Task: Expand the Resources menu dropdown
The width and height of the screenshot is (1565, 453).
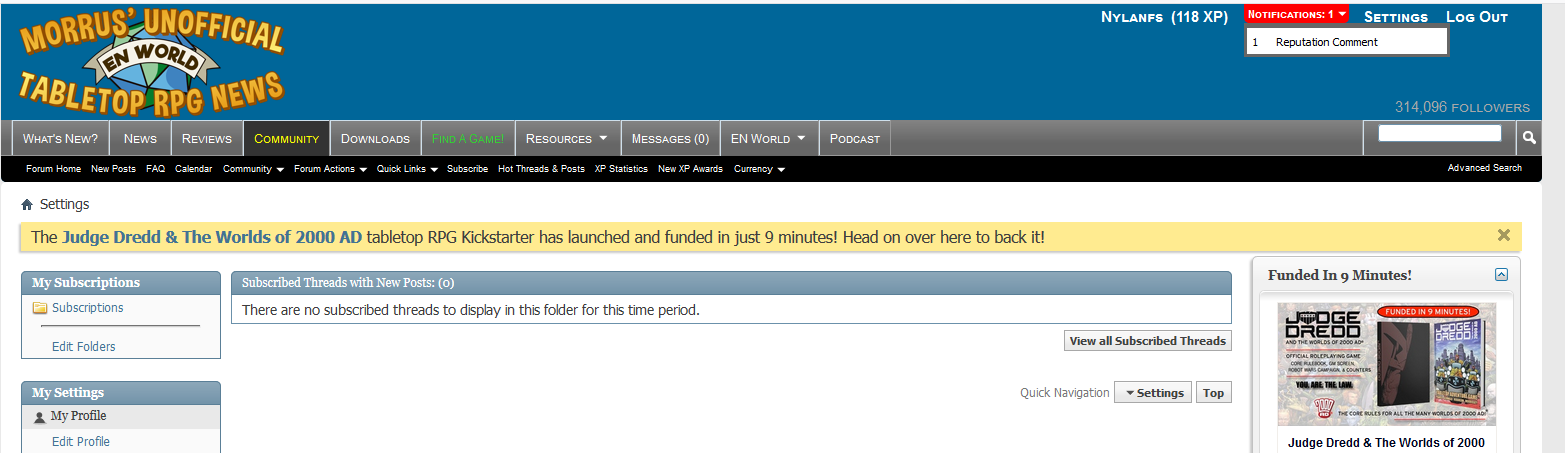Action: pos(565,139)
